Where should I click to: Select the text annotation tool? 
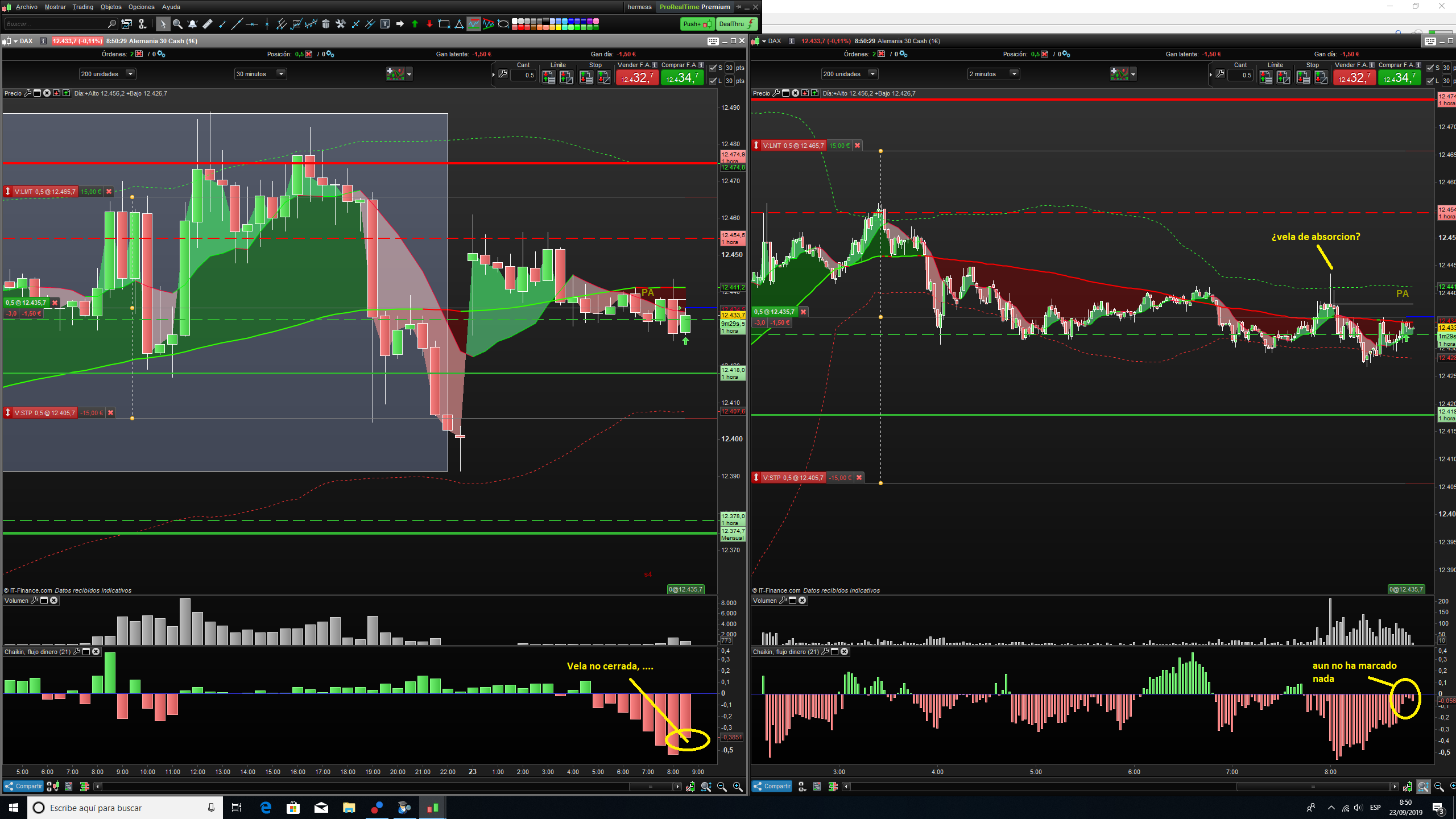pos(385,24)
